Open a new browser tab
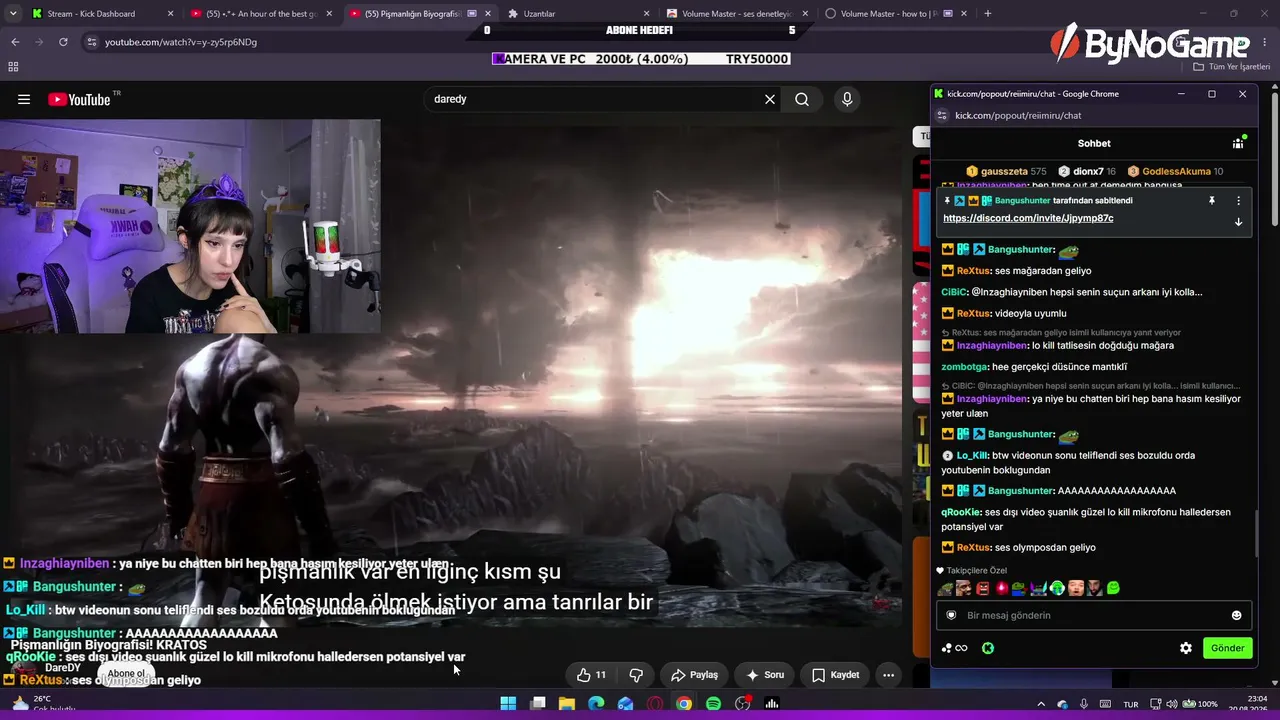1280x720 pixels. point(987,14)
